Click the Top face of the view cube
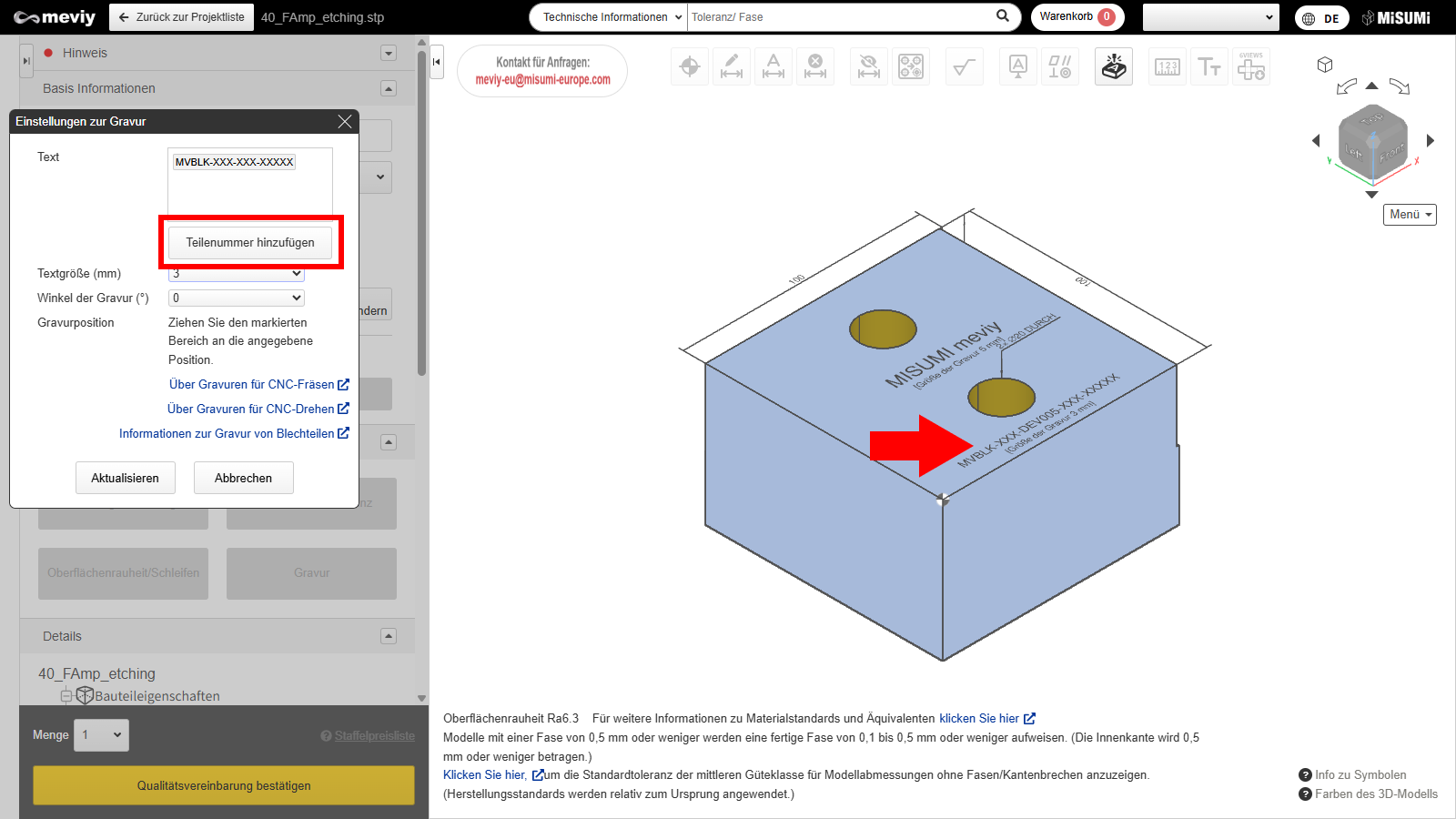The width and height of the screenshot is (1456, 819). point(1371,119)
